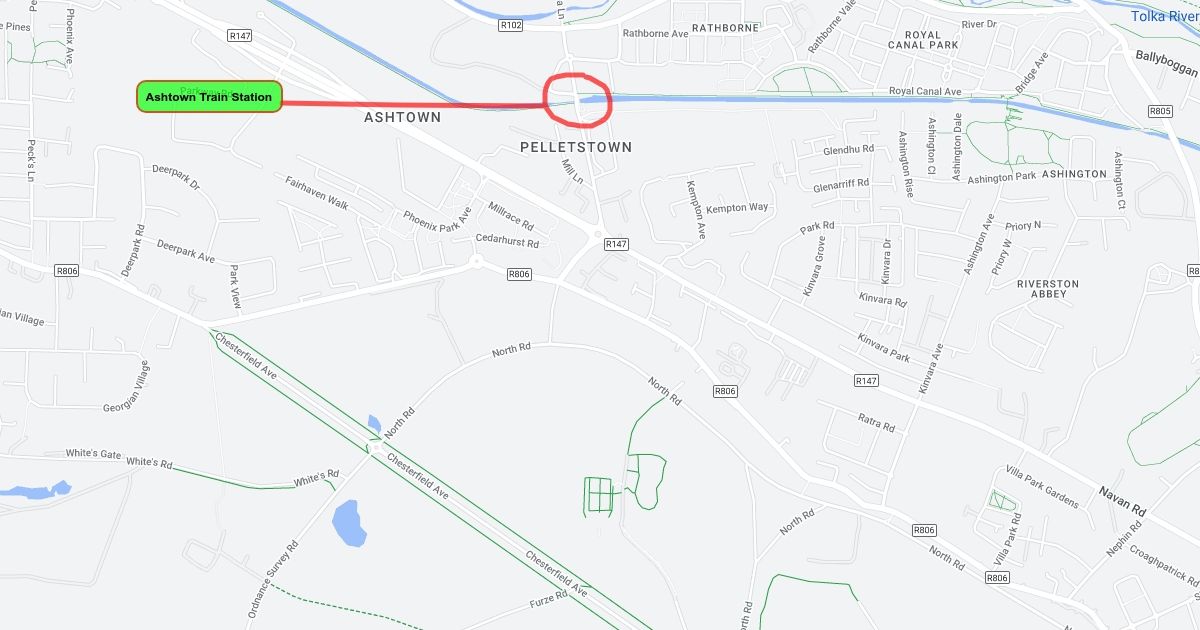1200x630 pixels.
Task: Click the R806 shield on the left edge
Action: 67,270
